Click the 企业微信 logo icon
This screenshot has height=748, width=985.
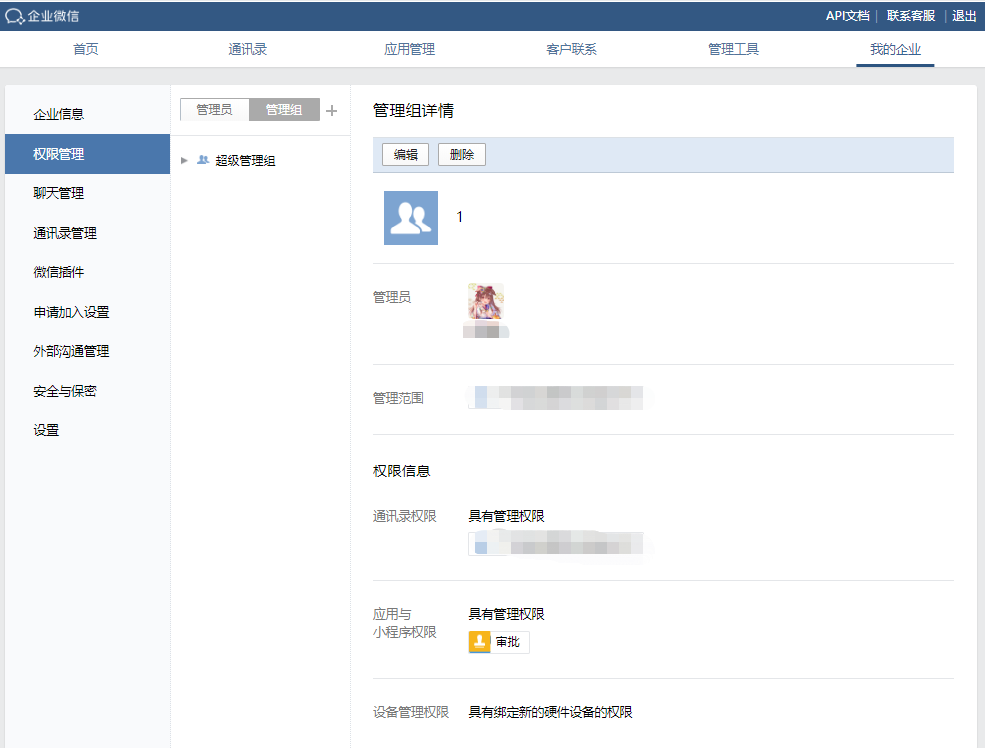(15, 16)
